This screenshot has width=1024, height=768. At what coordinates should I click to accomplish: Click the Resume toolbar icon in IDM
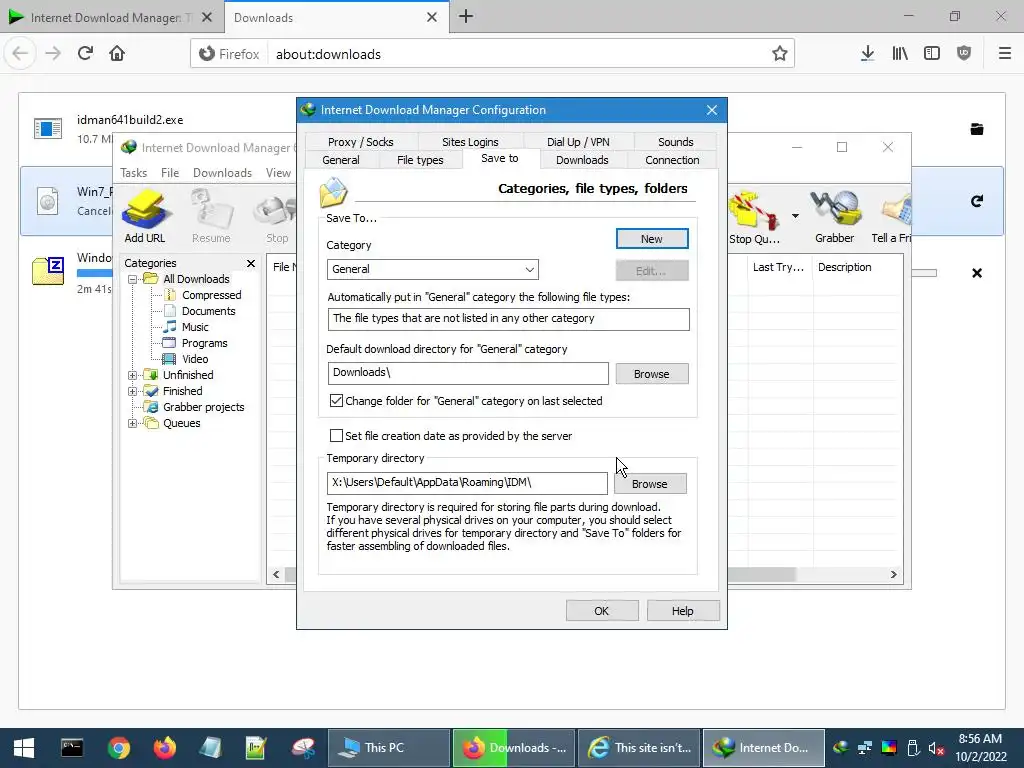tap(211, 216)
